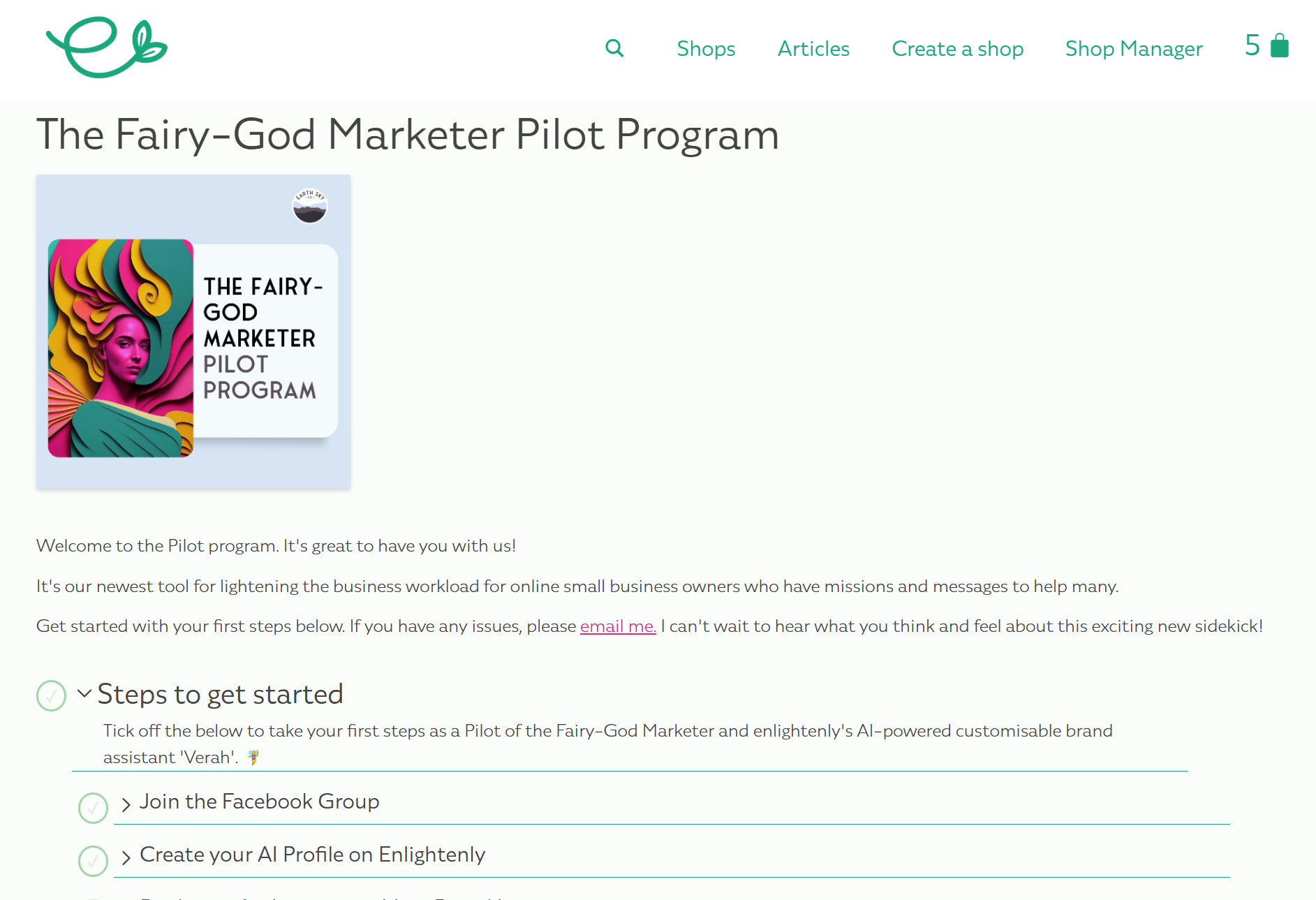Mark 'Create your AI Profile' step complete
Screen dimensions: 1316x900
93,861
